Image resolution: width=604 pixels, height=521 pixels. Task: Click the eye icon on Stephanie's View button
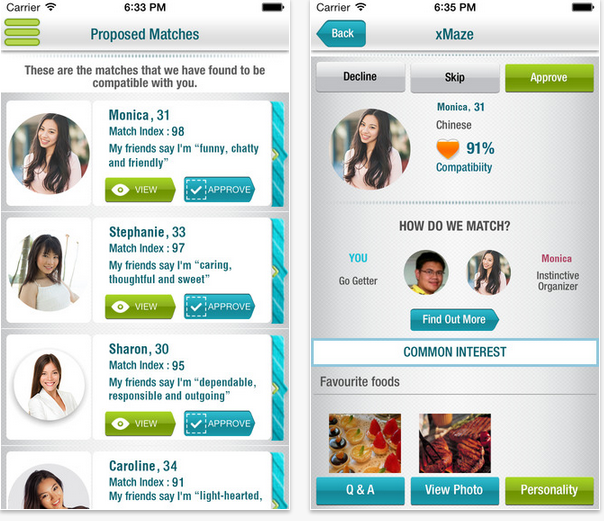(x=120, y=307)
